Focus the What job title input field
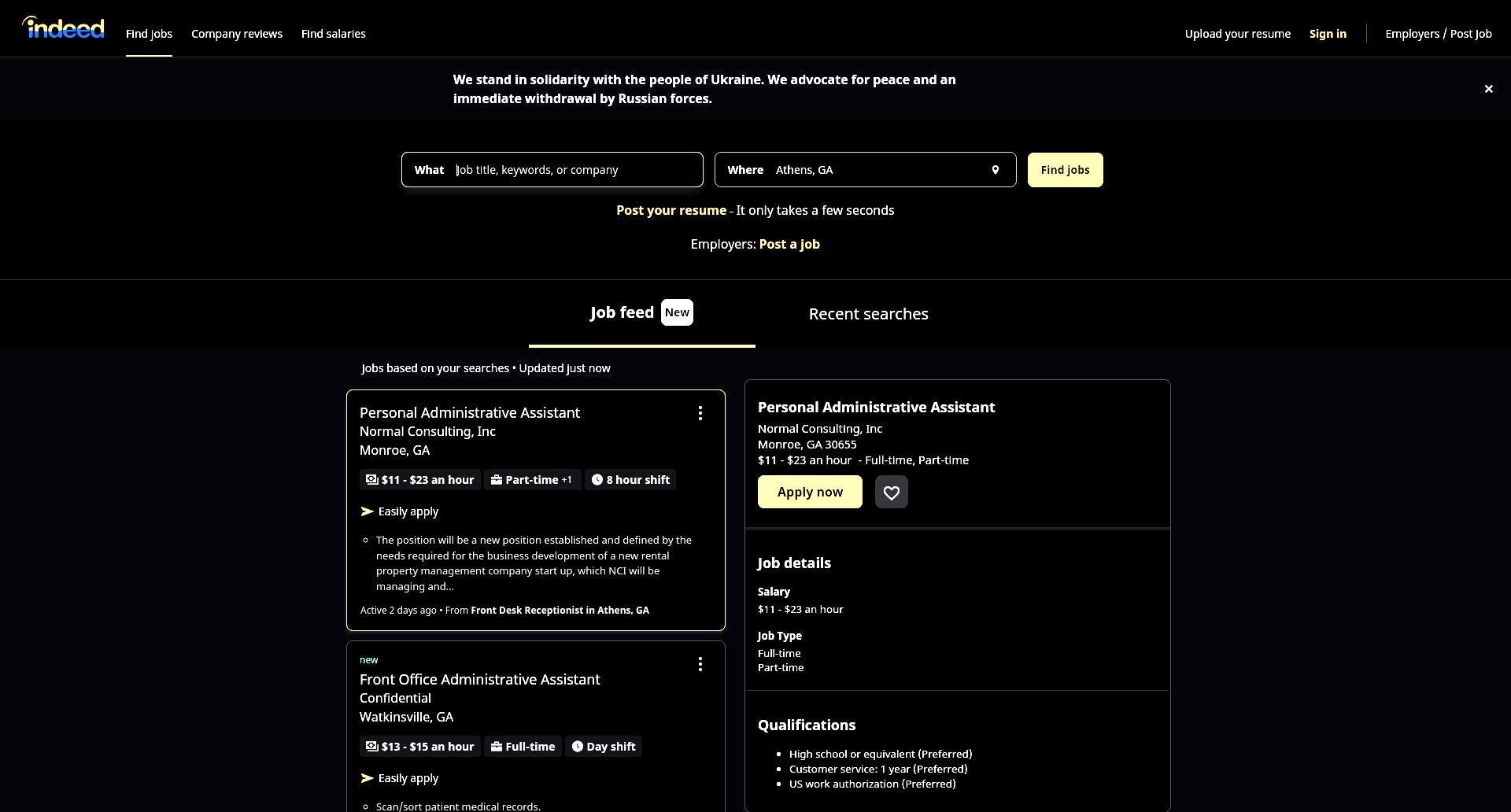Viewport: 1511px width, 812px height. point(552,170)
